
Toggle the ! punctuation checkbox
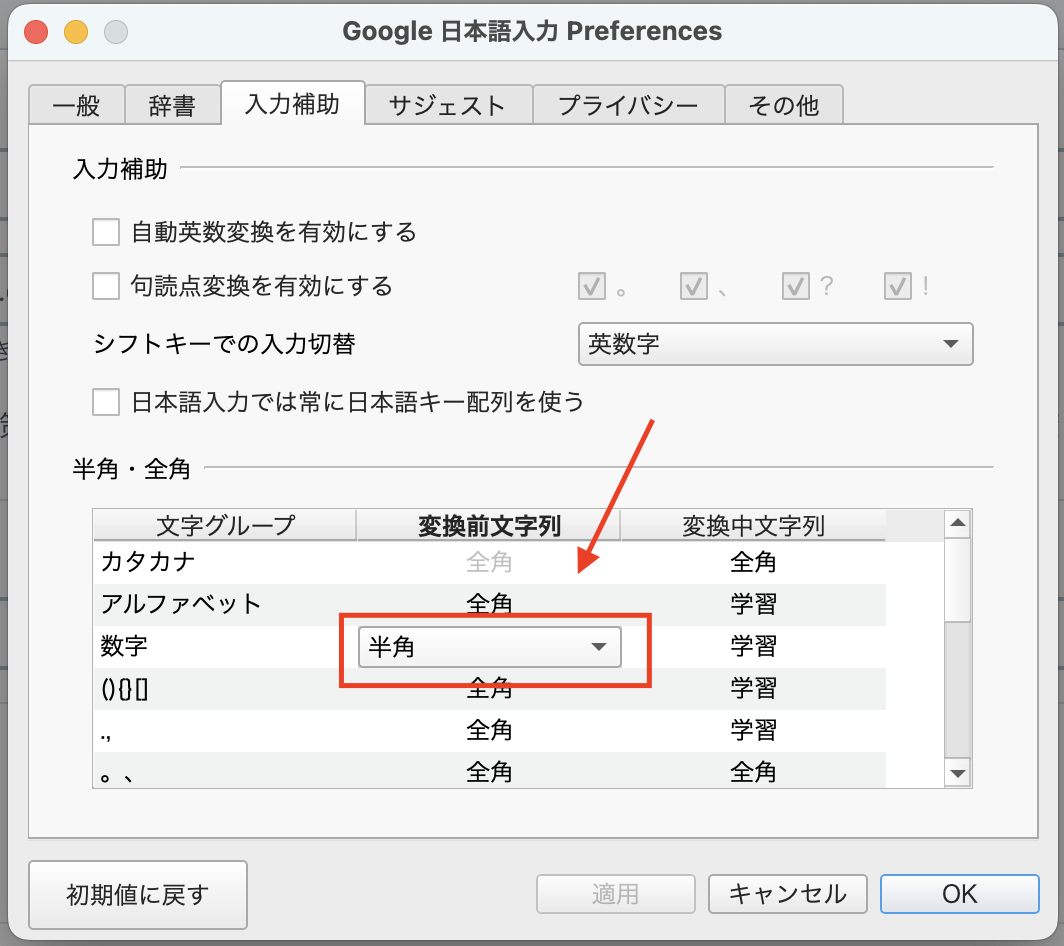coord(897,286)
